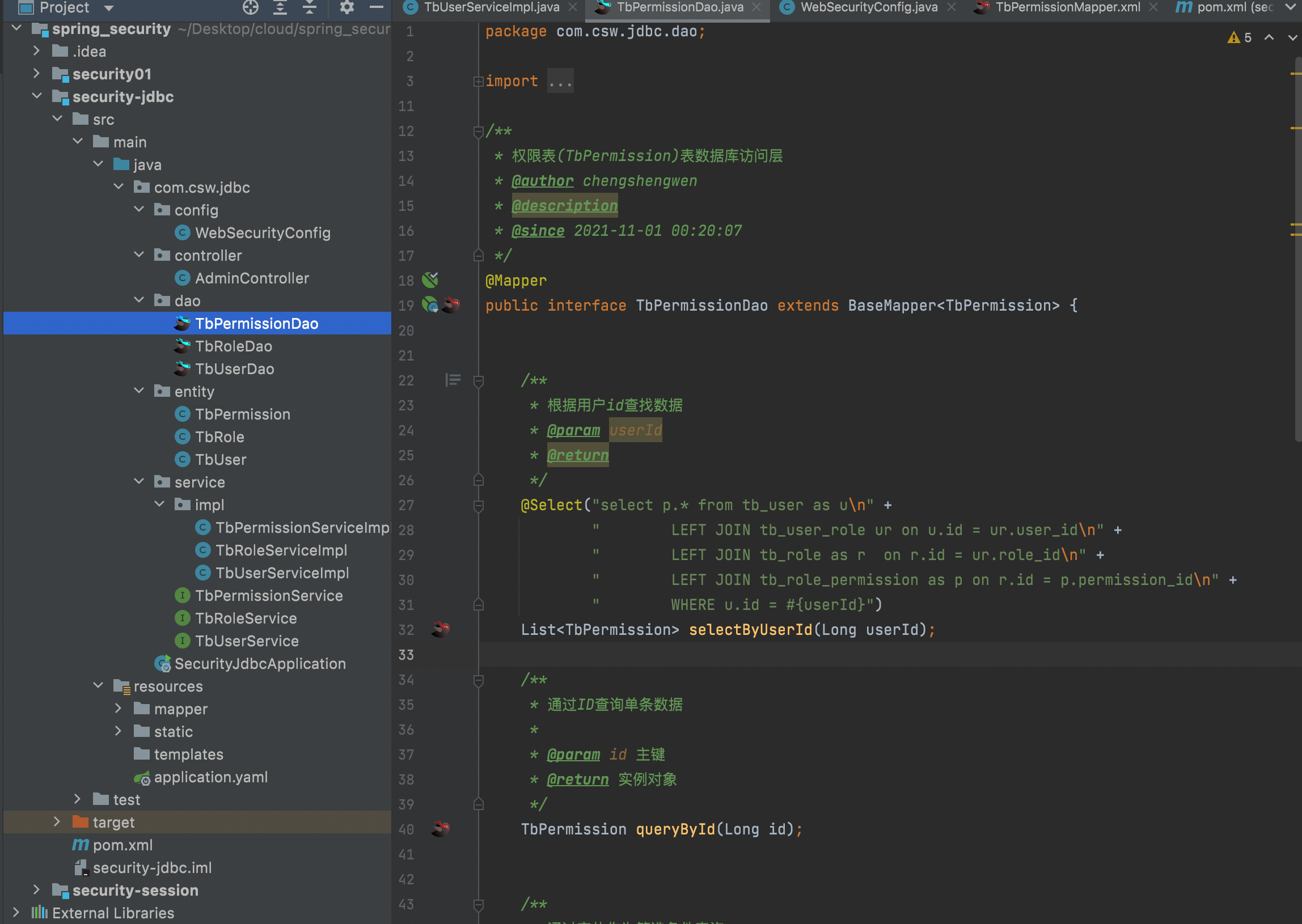1302x924 pixels.
Task: Open TbUserDao in the project tree
Action: pyautogui.click(x=234, y=368)
